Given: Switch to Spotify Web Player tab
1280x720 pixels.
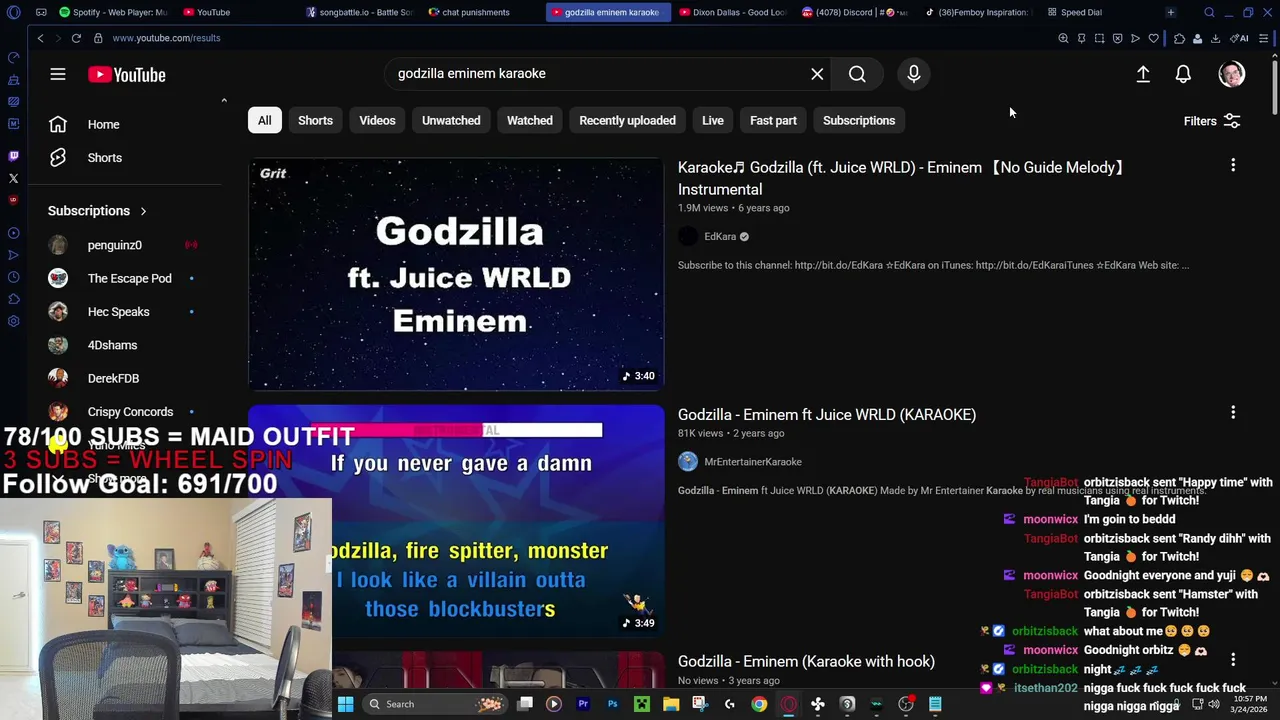Looking at the screenshot, I should (113, 12).
